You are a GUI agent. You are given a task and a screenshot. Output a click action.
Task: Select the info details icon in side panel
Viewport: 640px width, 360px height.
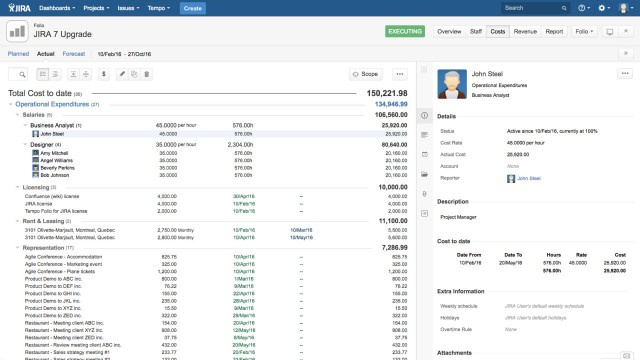point(424,116)
